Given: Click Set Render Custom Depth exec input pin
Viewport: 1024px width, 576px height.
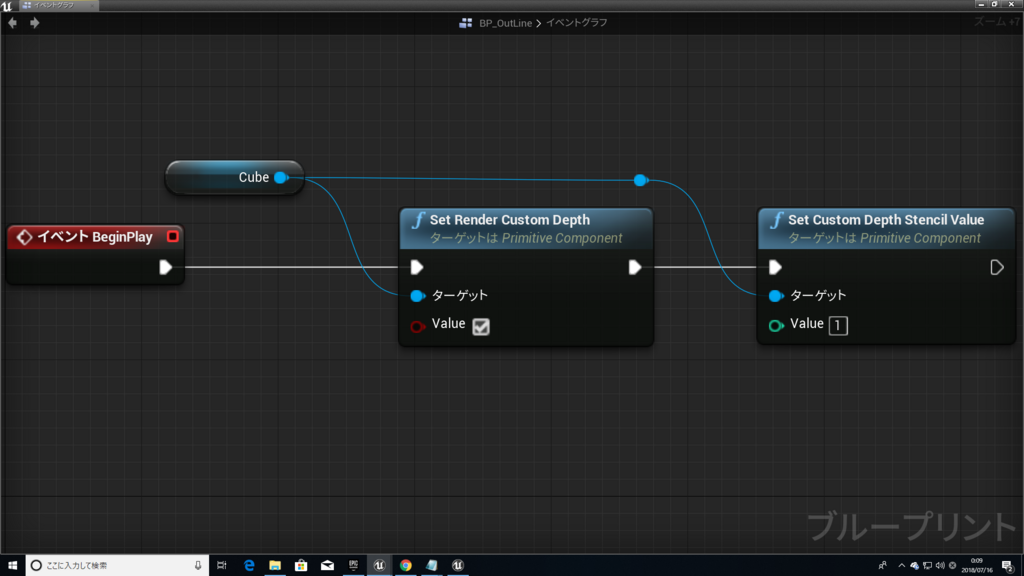Looking at the screenshot, I should coord(417,267).
